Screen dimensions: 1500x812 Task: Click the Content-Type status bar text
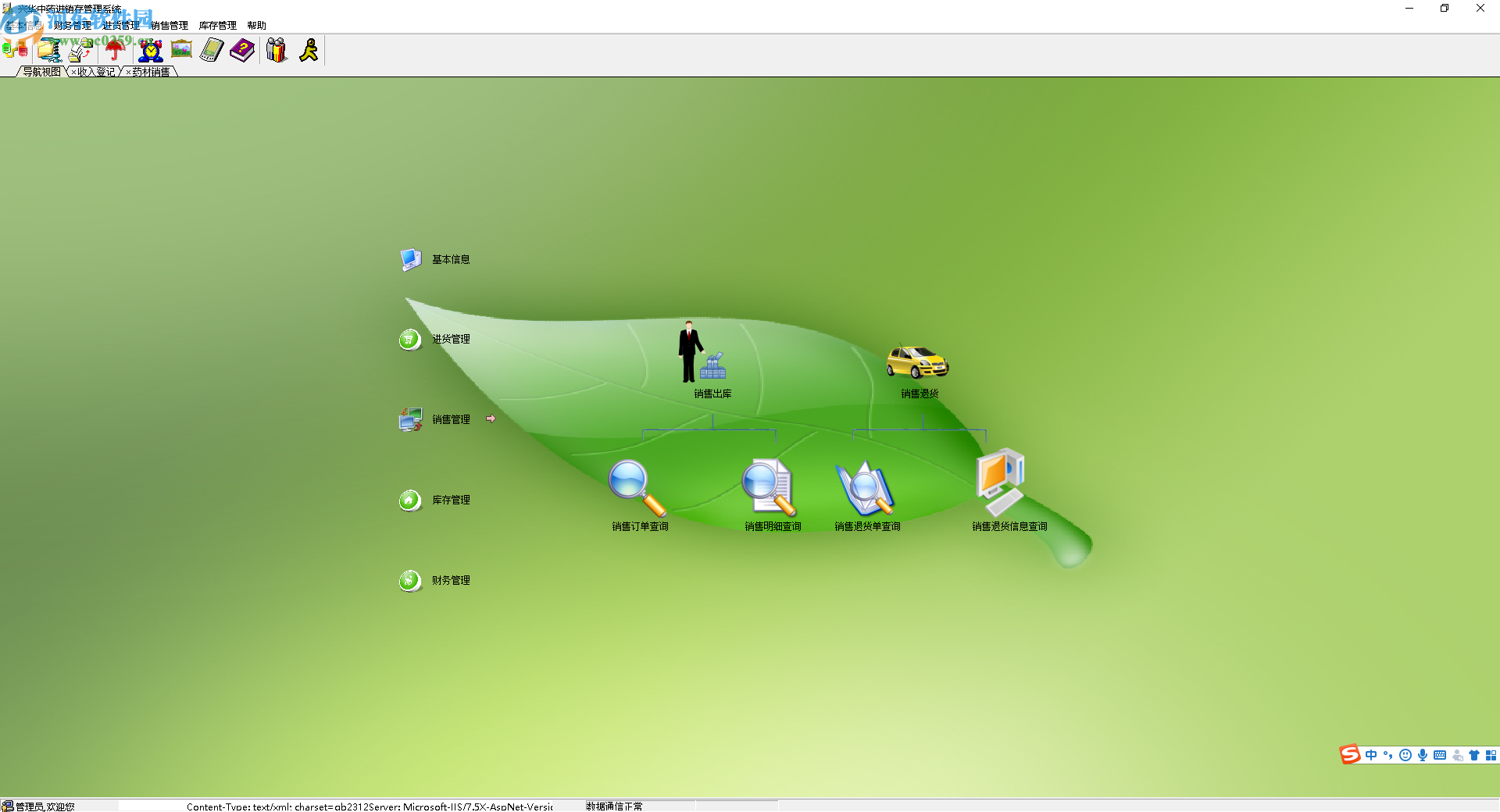[x=370, y=807]
